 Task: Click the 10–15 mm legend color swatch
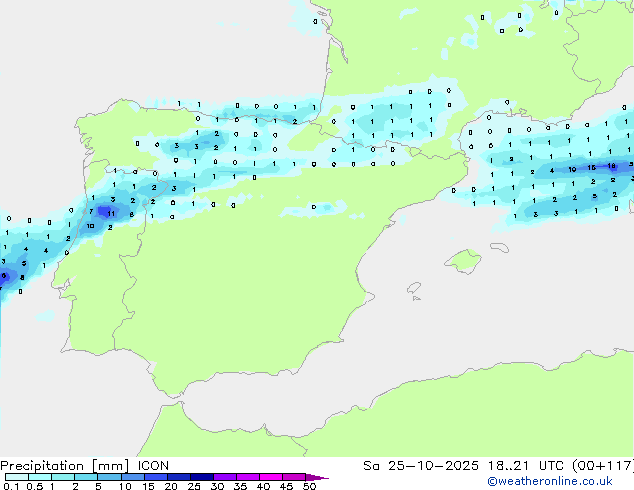click(x=132, y=477)
